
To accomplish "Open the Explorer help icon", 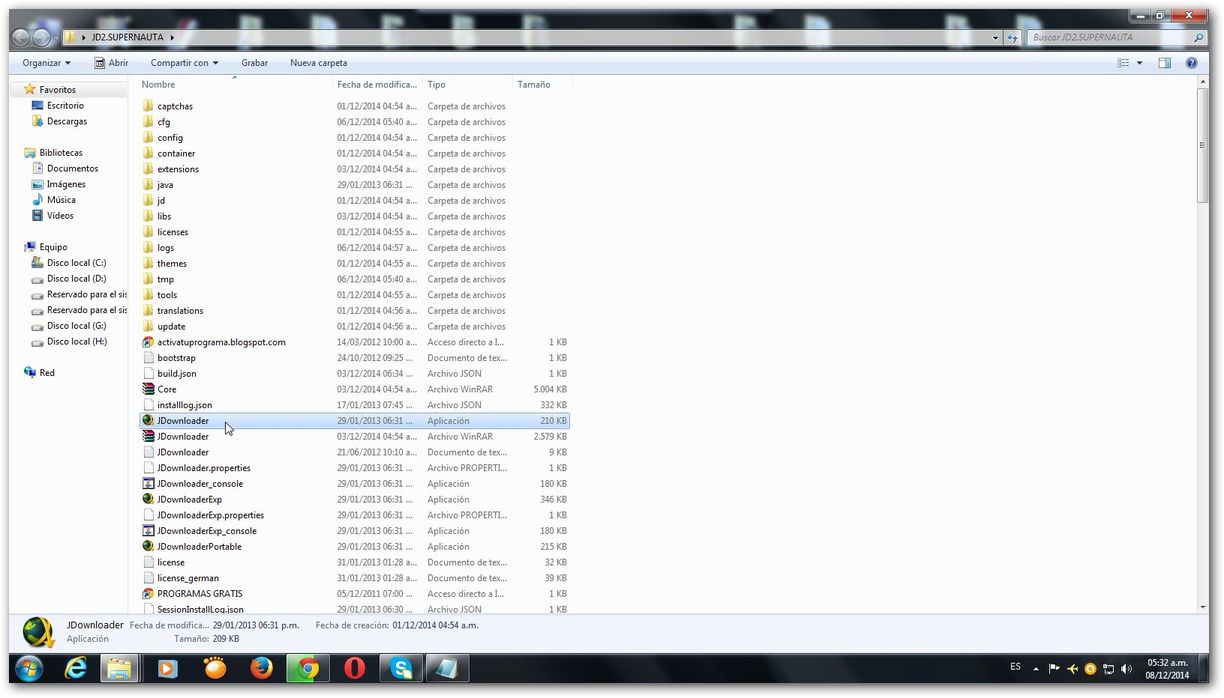I will click(1191, 63).
